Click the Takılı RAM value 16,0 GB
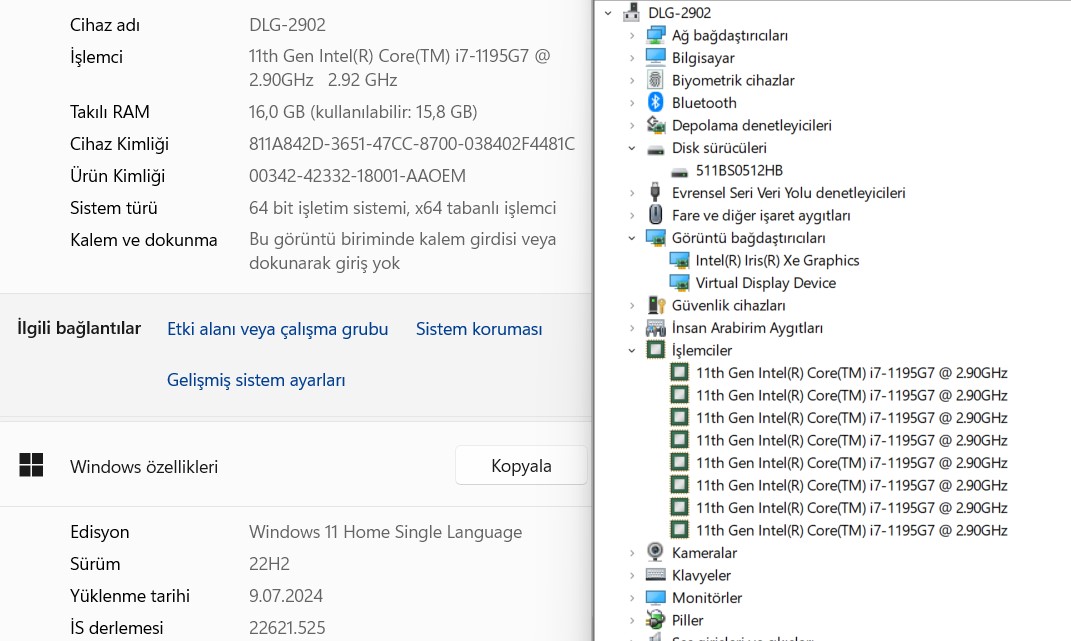The height and width of the screenshot is (641, 1071). pyautogui.click(x=363, y=111)
